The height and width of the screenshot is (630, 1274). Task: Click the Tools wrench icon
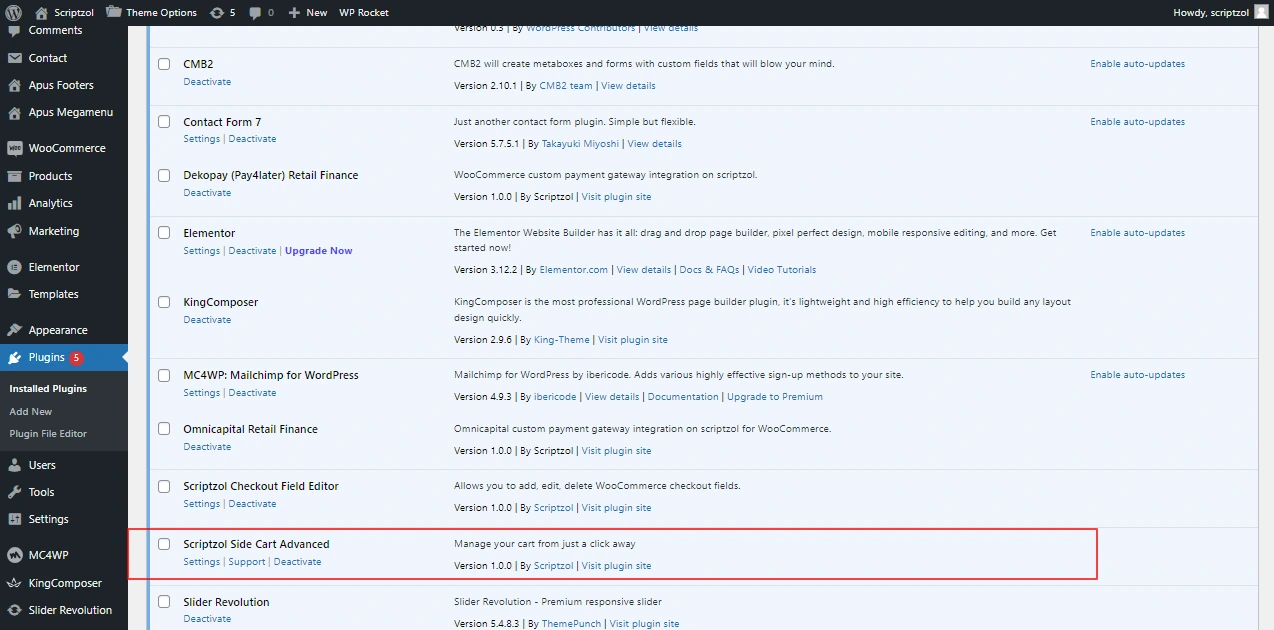(x=14, y=492)
